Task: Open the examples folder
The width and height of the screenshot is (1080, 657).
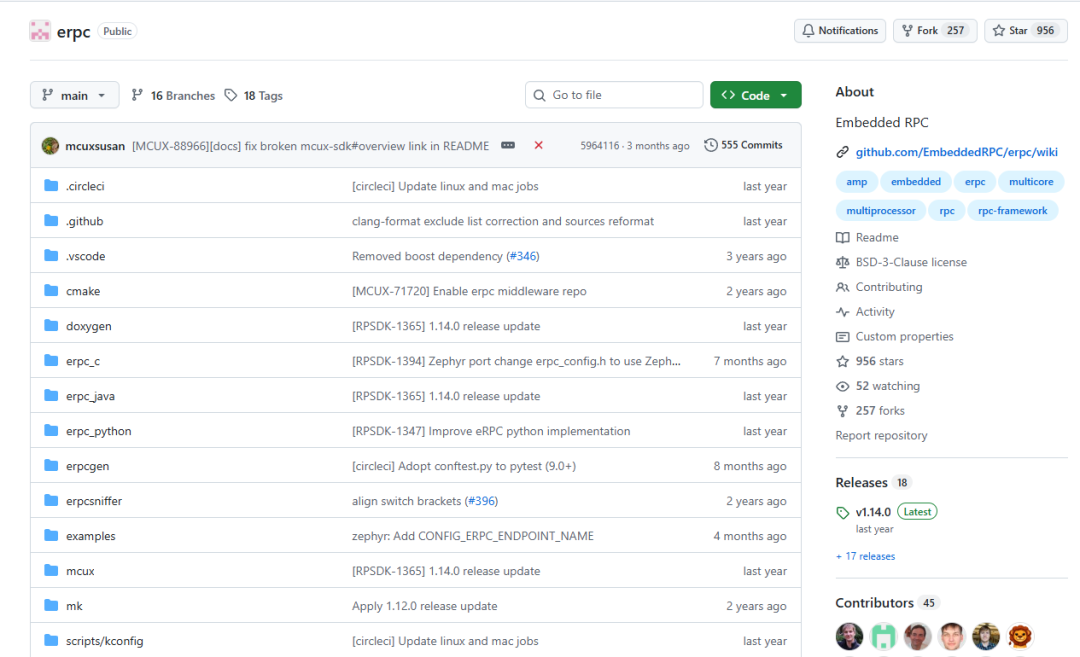Action: [x=90, y=536]
